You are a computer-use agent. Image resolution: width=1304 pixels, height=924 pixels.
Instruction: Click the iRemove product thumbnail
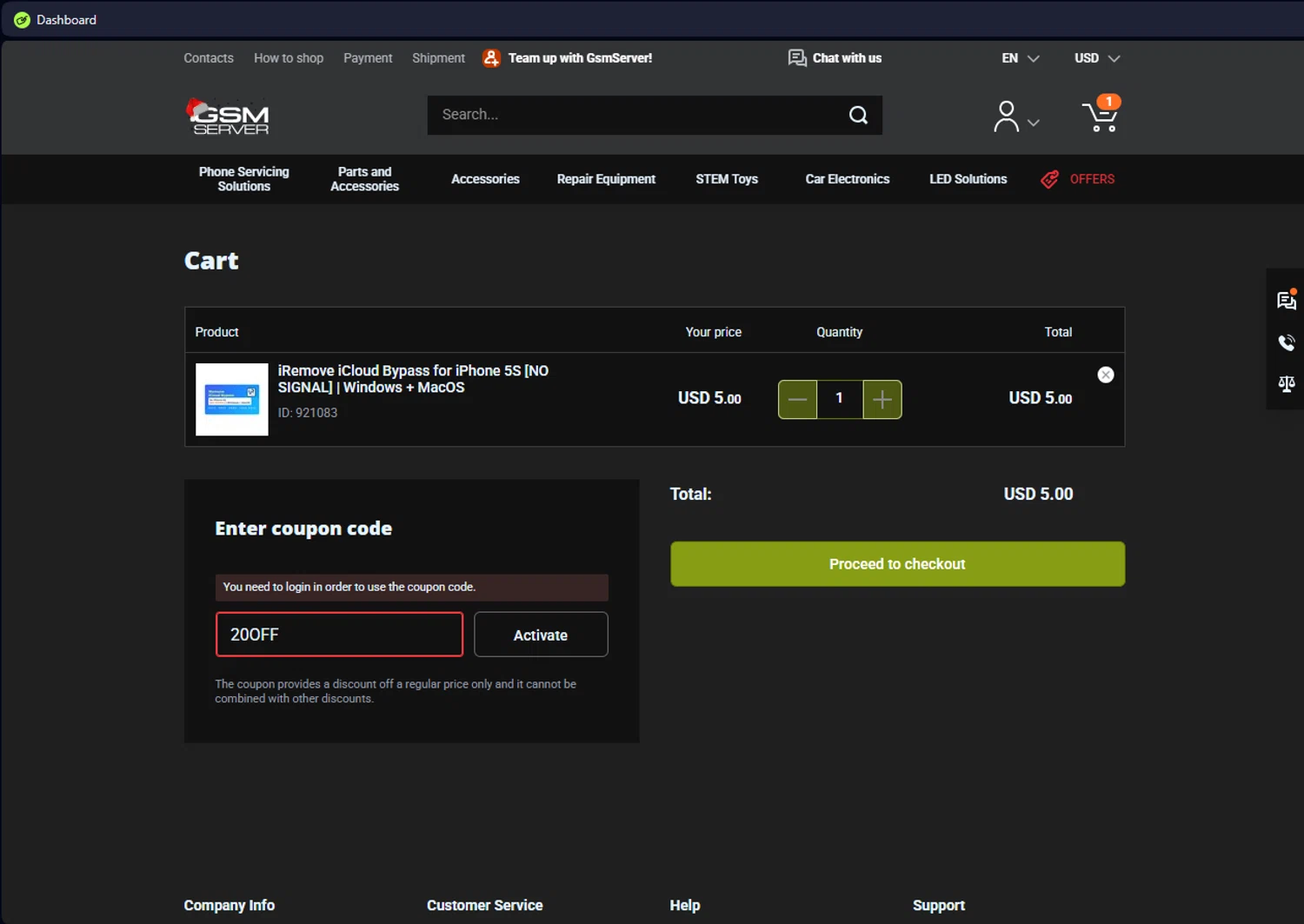(232, 400)
